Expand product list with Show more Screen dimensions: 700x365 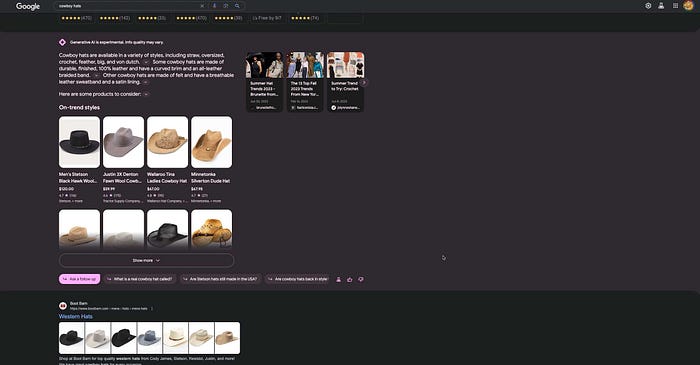tap(146, 260)
